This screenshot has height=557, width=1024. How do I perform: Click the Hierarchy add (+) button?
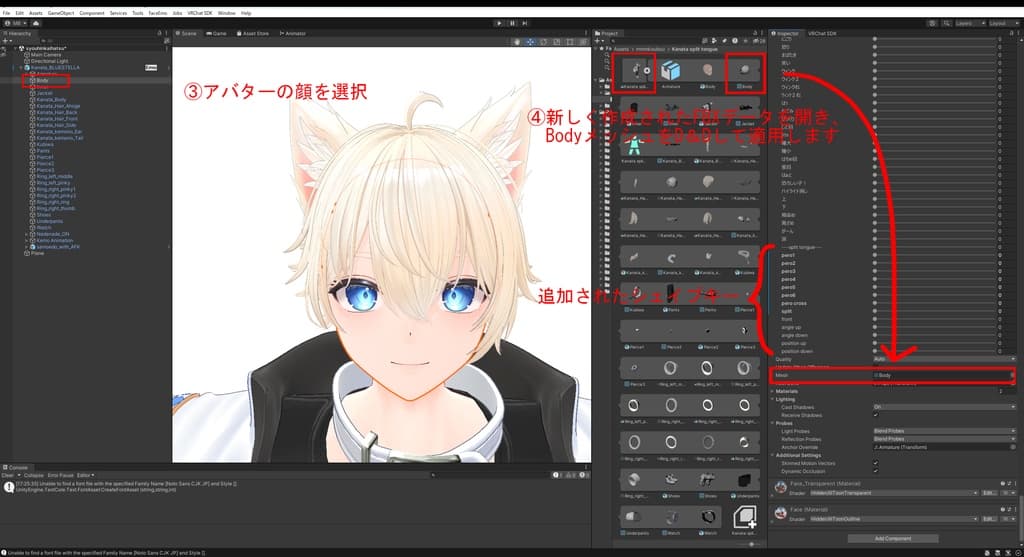6,40
